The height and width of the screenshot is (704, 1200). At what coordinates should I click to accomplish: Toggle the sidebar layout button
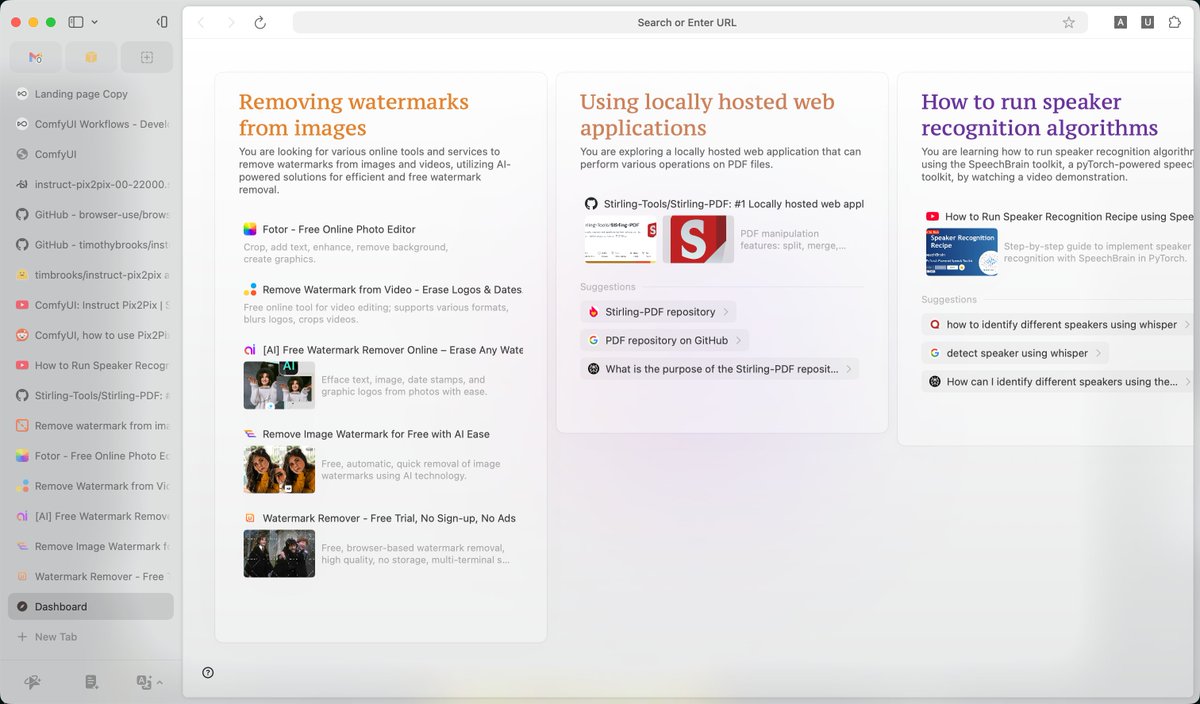76,22
